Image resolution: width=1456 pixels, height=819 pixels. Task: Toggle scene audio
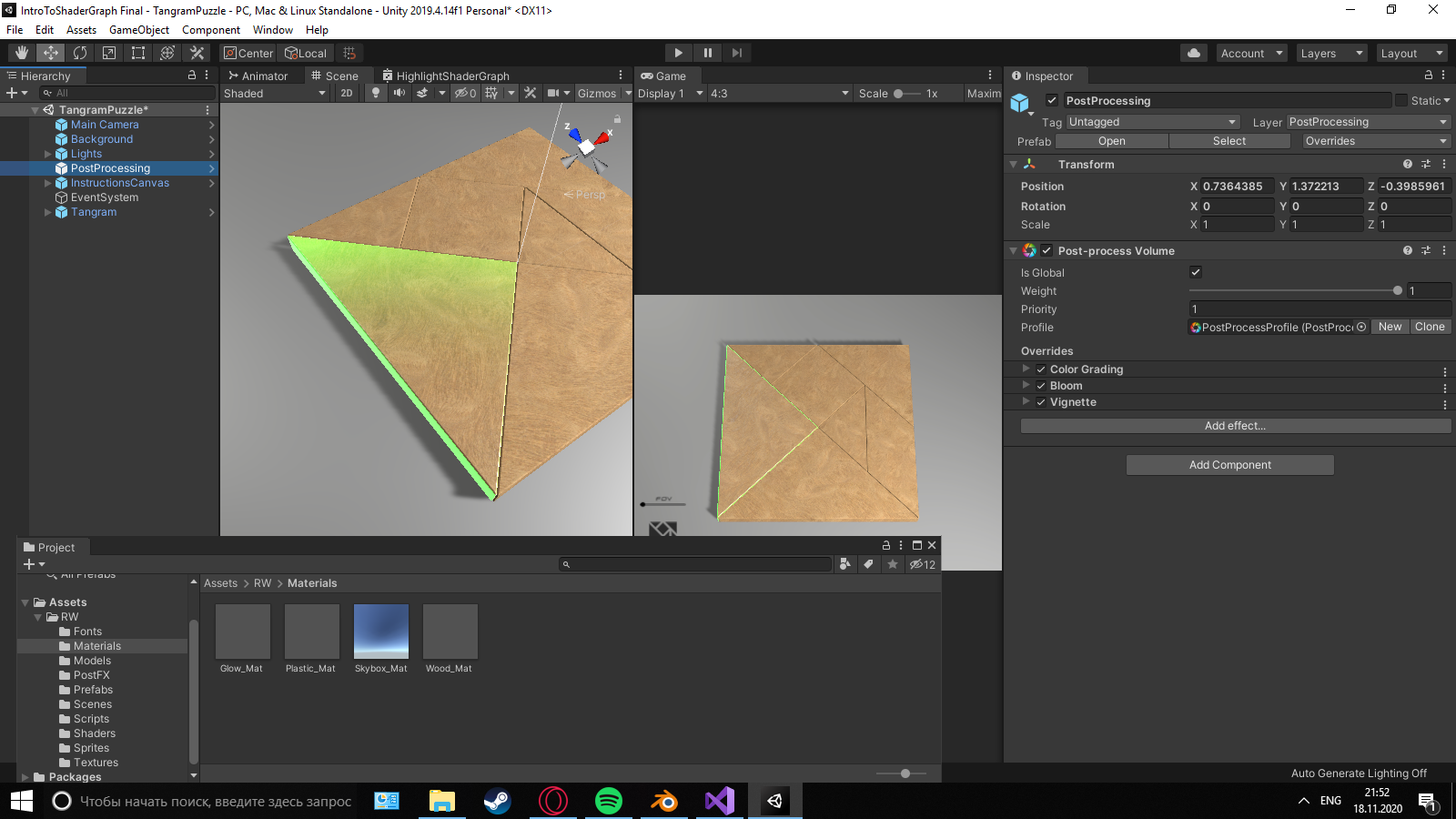point(399,93)
